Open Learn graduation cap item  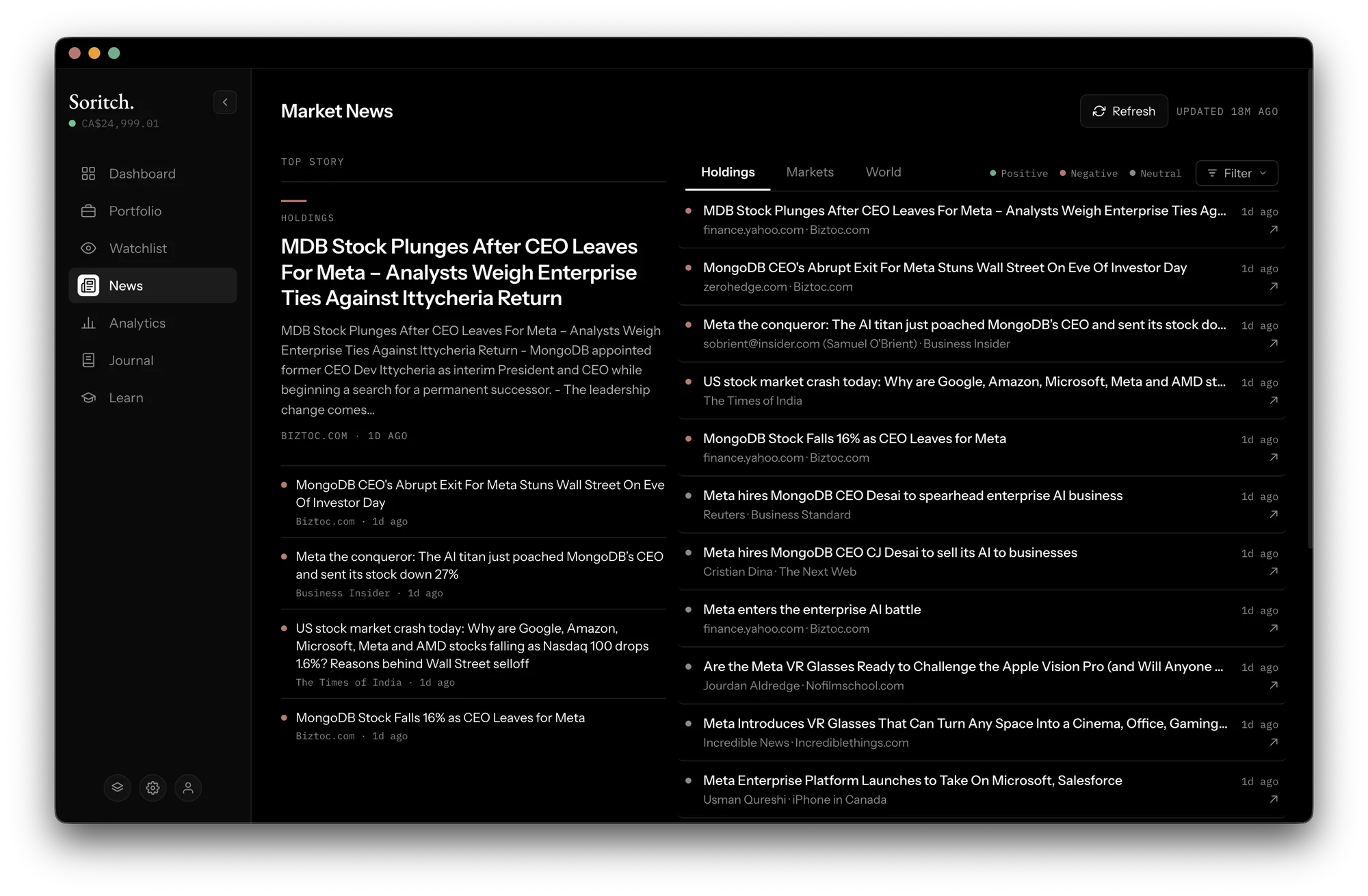153,397
